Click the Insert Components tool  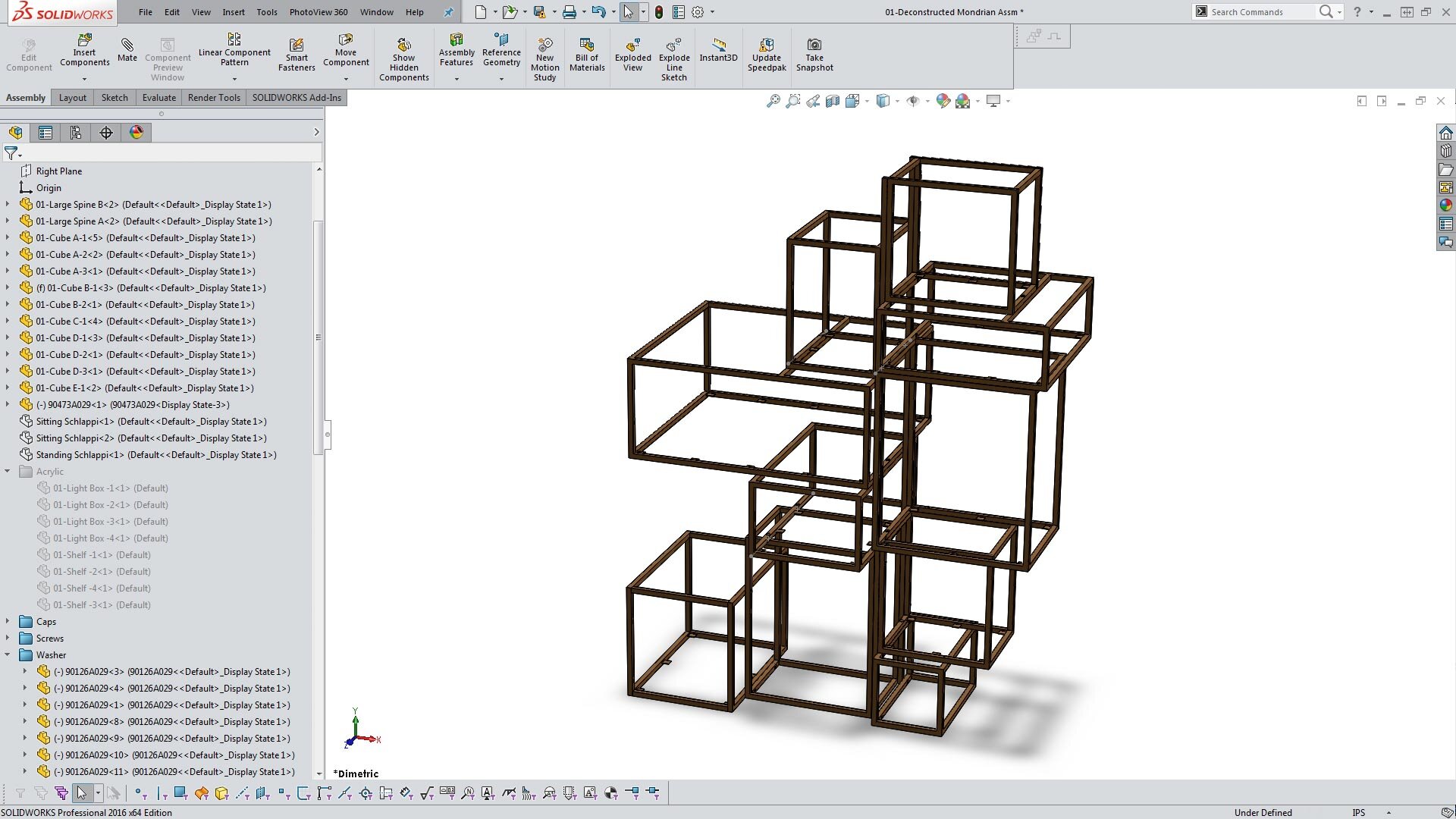(84, 50)
